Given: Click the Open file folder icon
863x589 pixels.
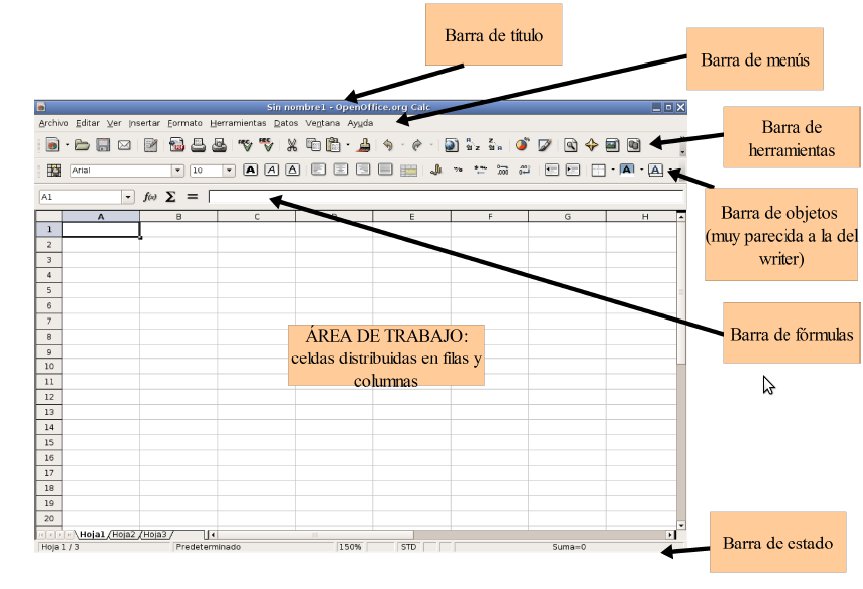Looking at the screenshot, I should pos(83,146).
